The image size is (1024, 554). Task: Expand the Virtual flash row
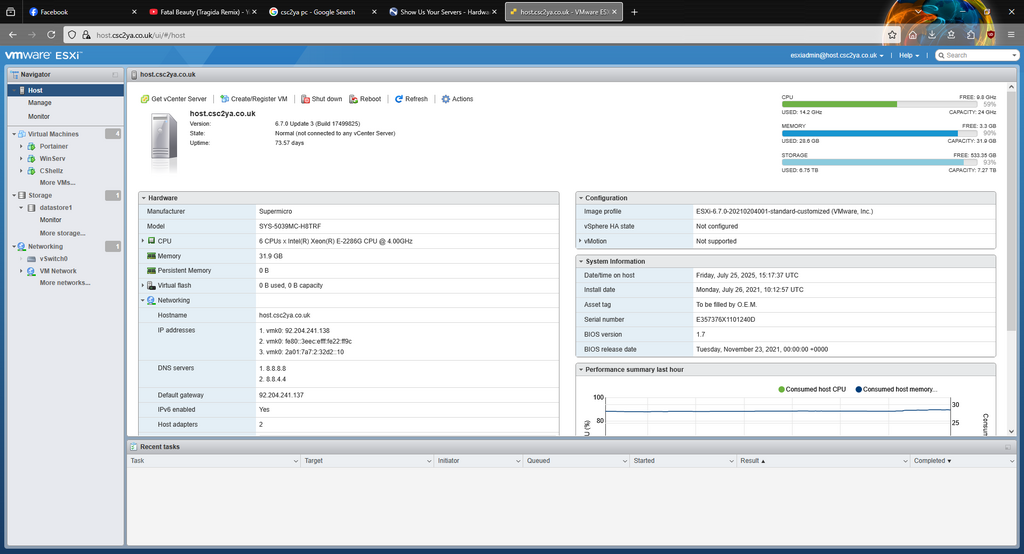click(143, 285)
